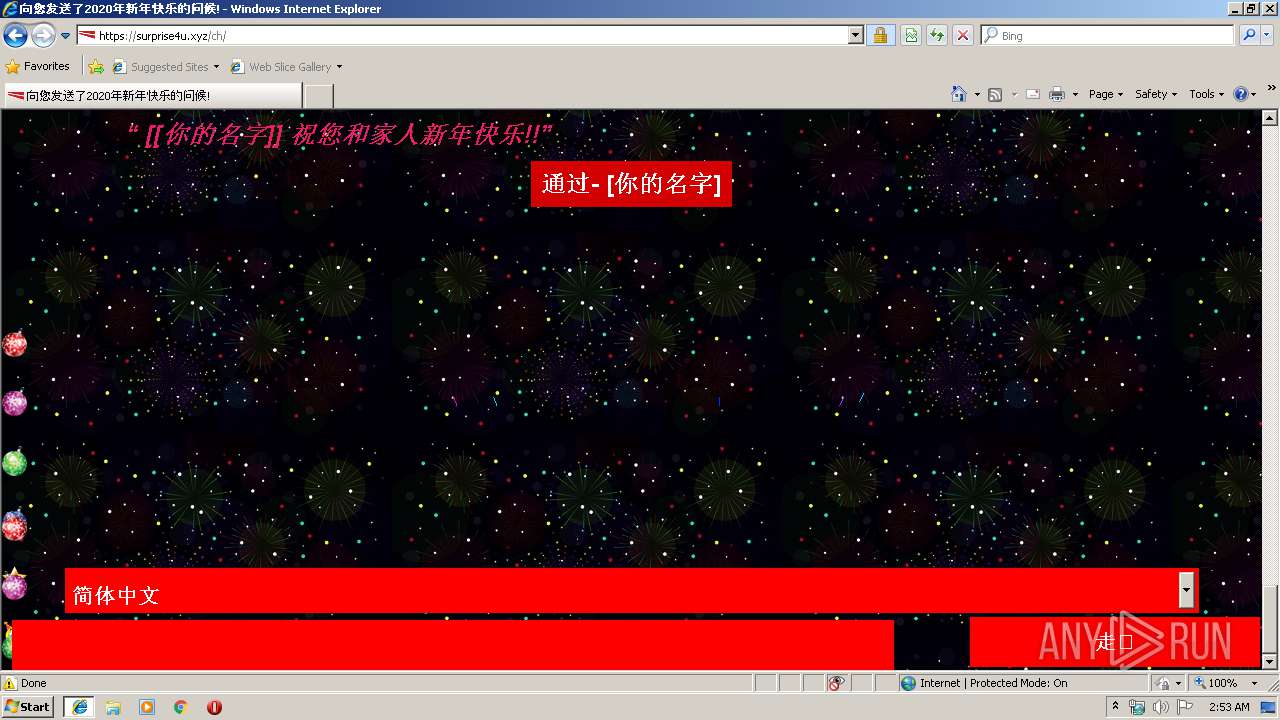
Task: Click the red 走 go button
Action: [x=1115, y=642]
